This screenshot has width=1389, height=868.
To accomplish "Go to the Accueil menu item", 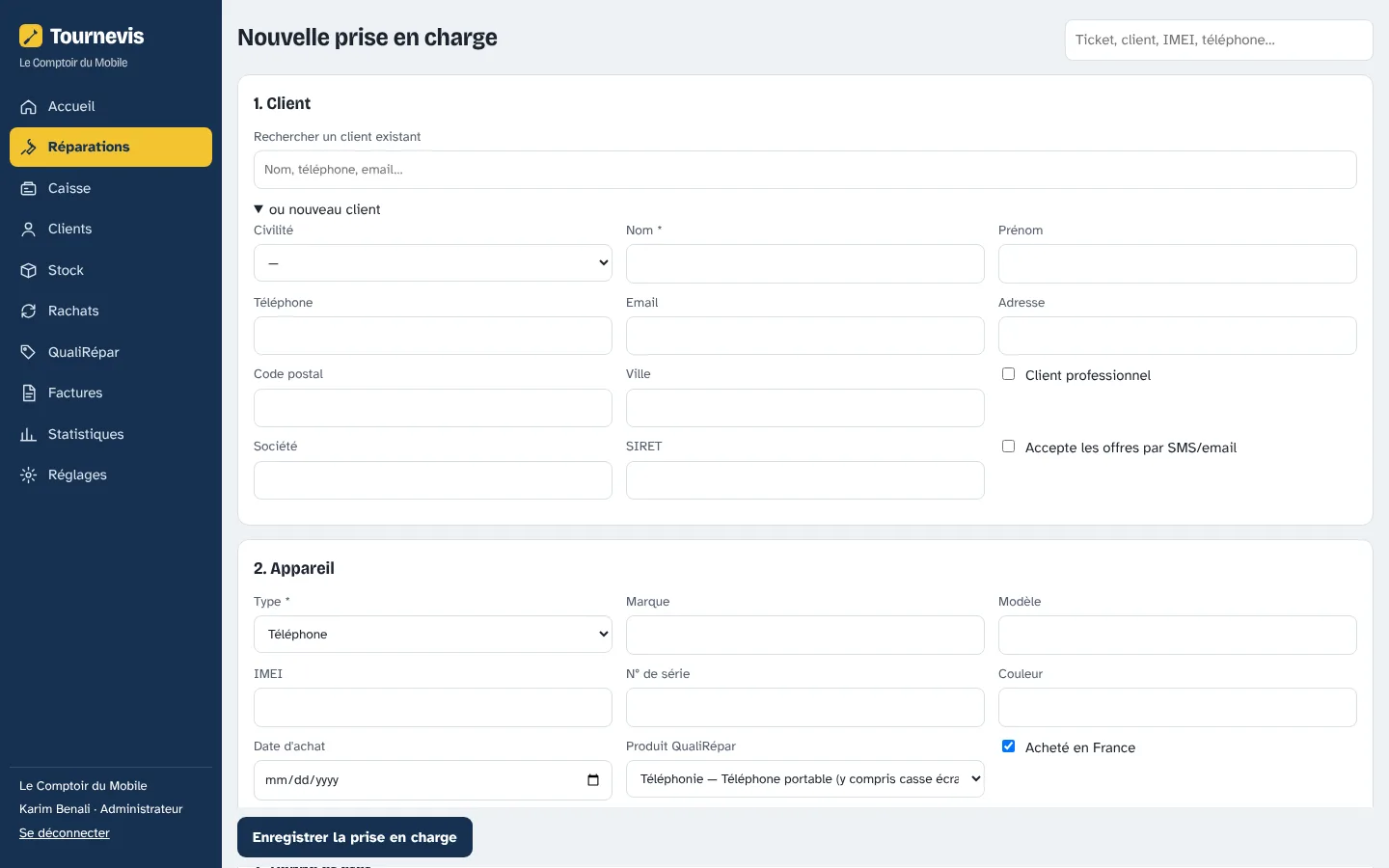I will 111,107.
